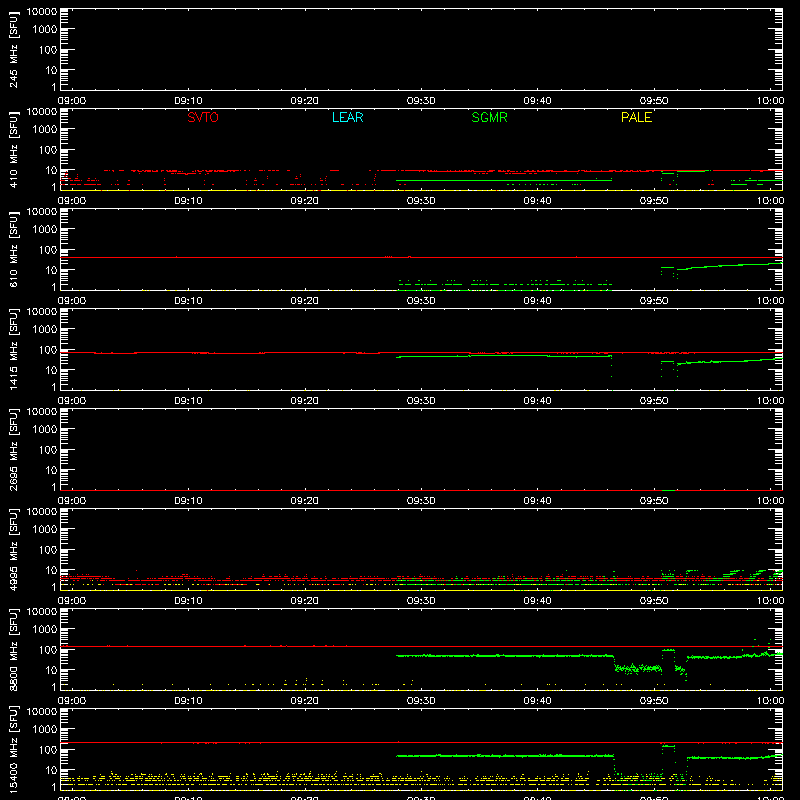Click the 100 tick label in 15400 MHz panel
This screenshot has width=800, height=800.
click(x=48, y=750)
